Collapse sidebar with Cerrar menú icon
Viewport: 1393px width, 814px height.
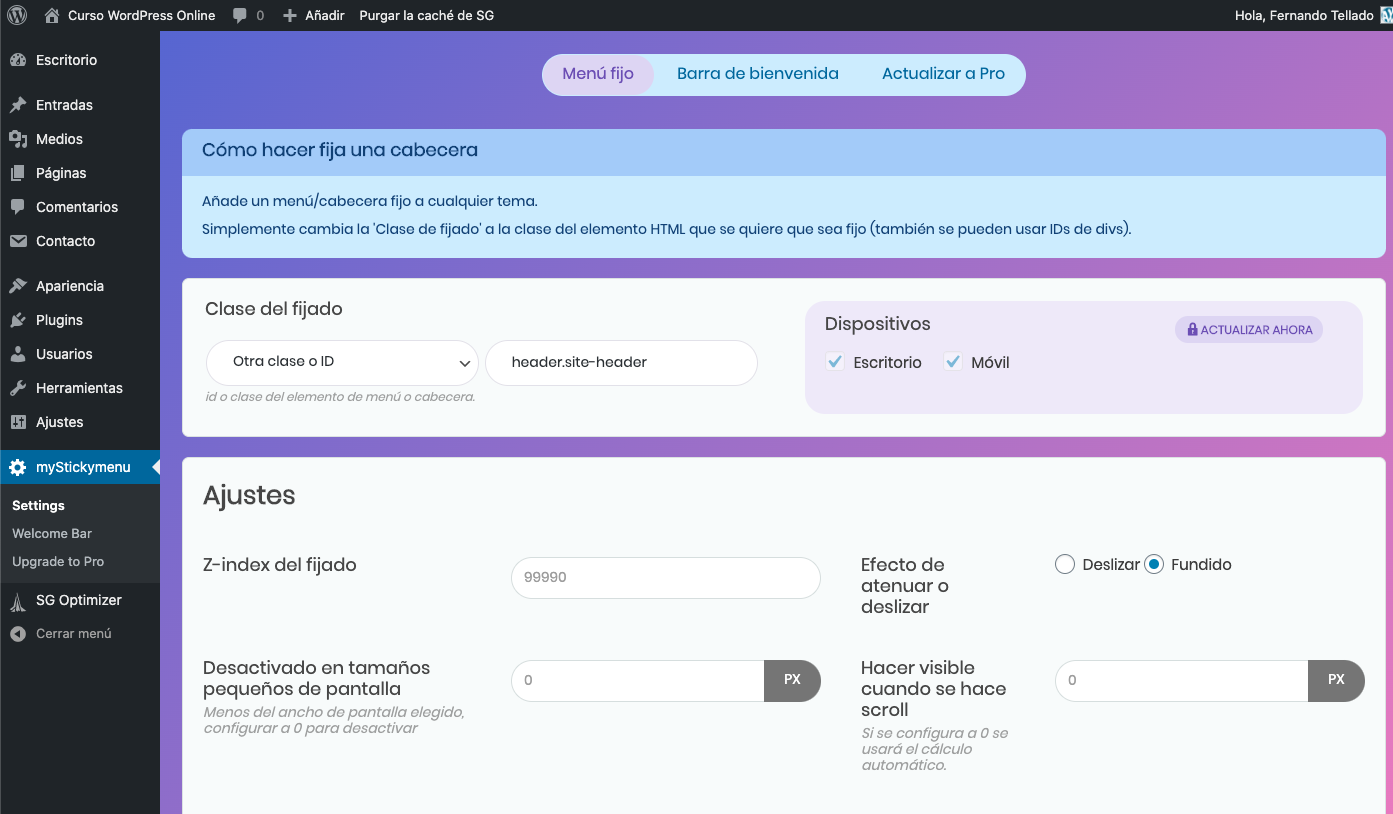click(18, 634)
